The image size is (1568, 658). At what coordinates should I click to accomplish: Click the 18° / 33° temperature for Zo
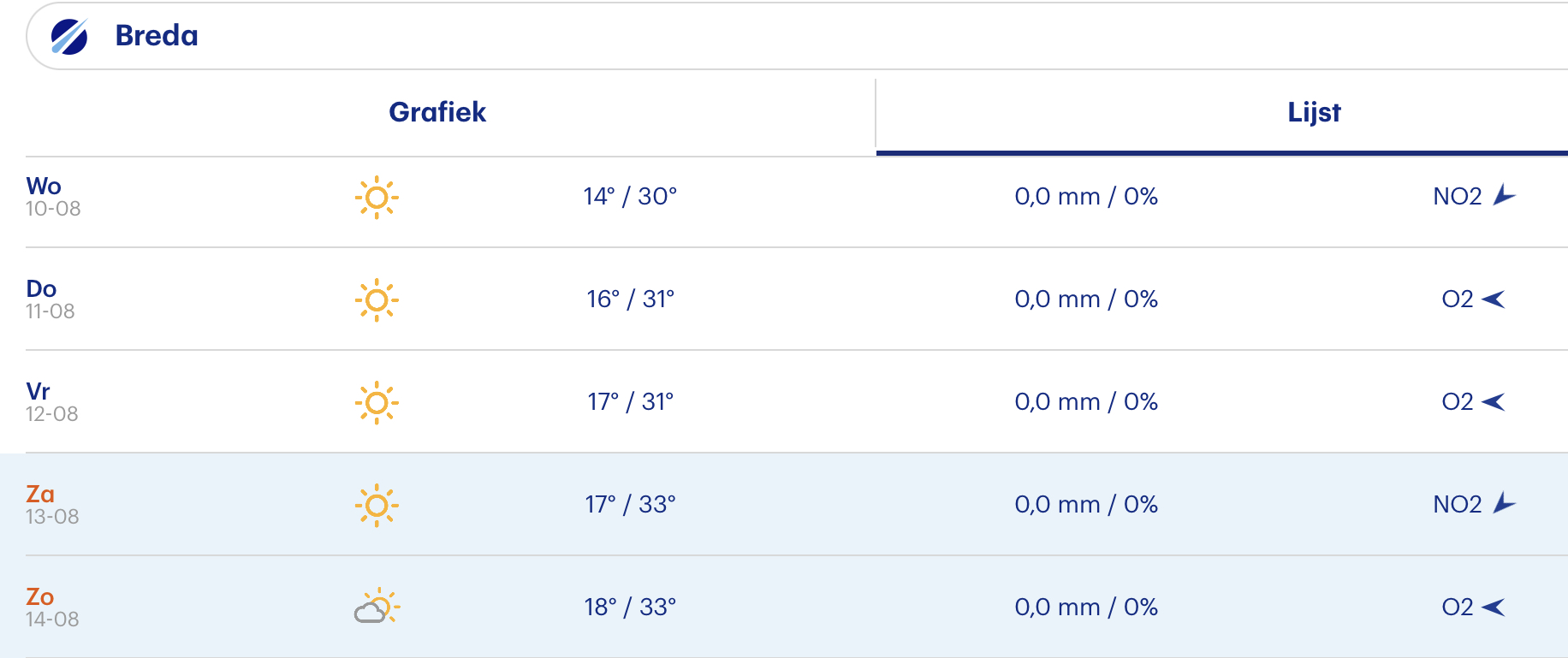pyautogui.click(x=630, y=607)
